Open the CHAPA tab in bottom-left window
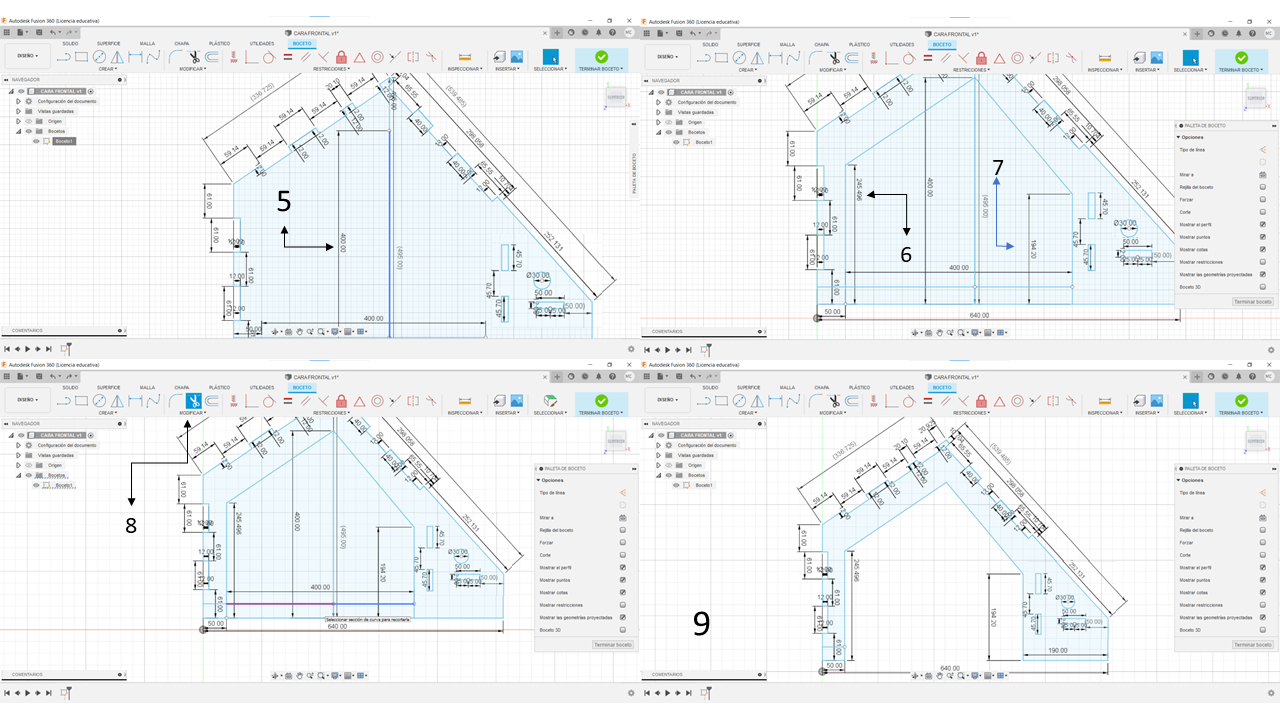This screenshot has width=1280, height=720. 181,388
